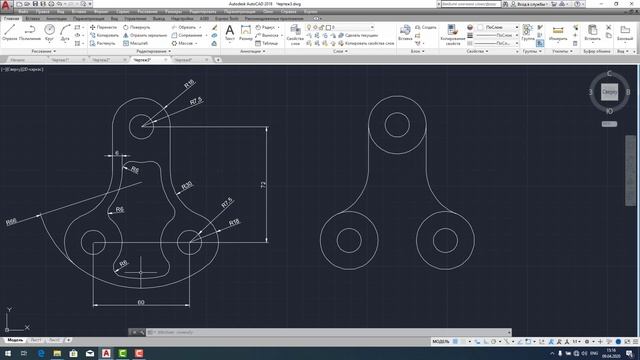Select the Text (Текст) annotation tool
The height and width of the screenshot is (360, 640).
point(230,32)
